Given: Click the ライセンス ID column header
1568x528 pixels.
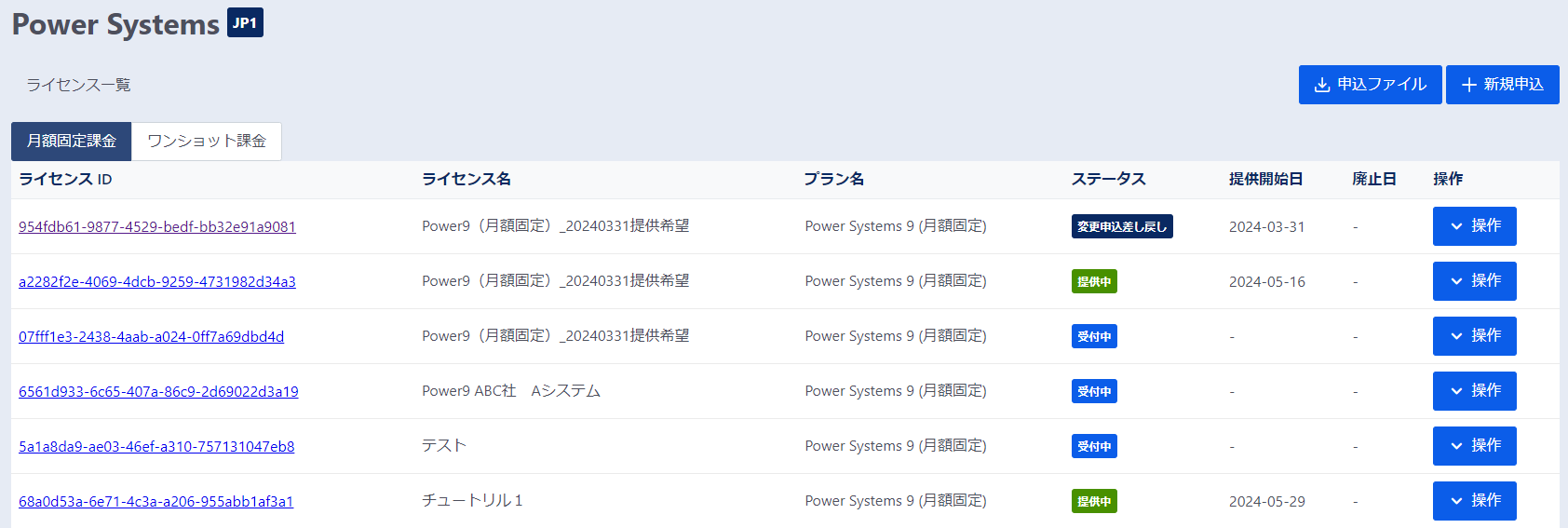Looking at the screenshot, I should [x=65, y=180].
